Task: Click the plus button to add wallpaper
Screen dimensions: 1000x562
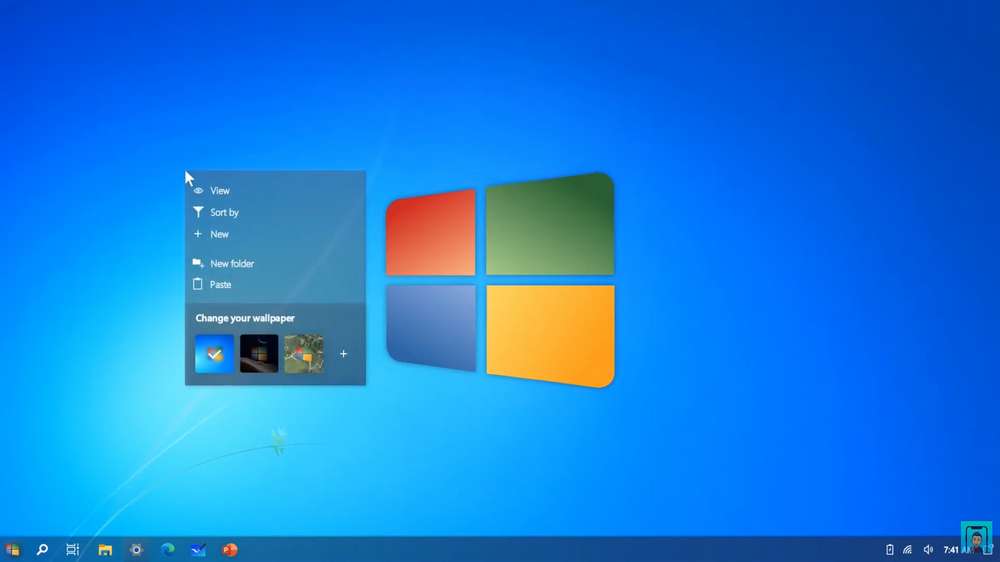Action: click(x=343, y=353)
